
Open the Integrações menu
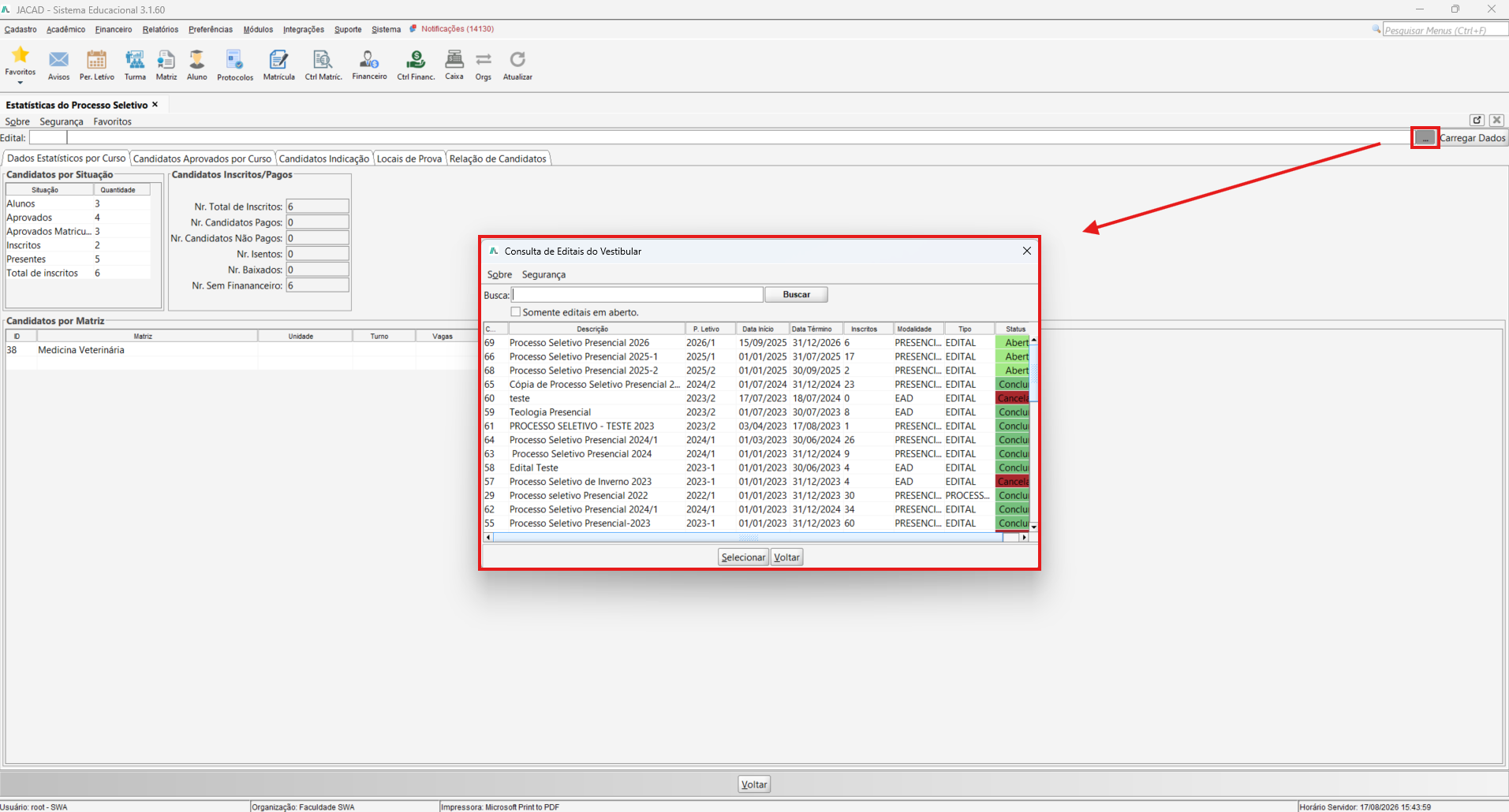click(x=304, y=29)
